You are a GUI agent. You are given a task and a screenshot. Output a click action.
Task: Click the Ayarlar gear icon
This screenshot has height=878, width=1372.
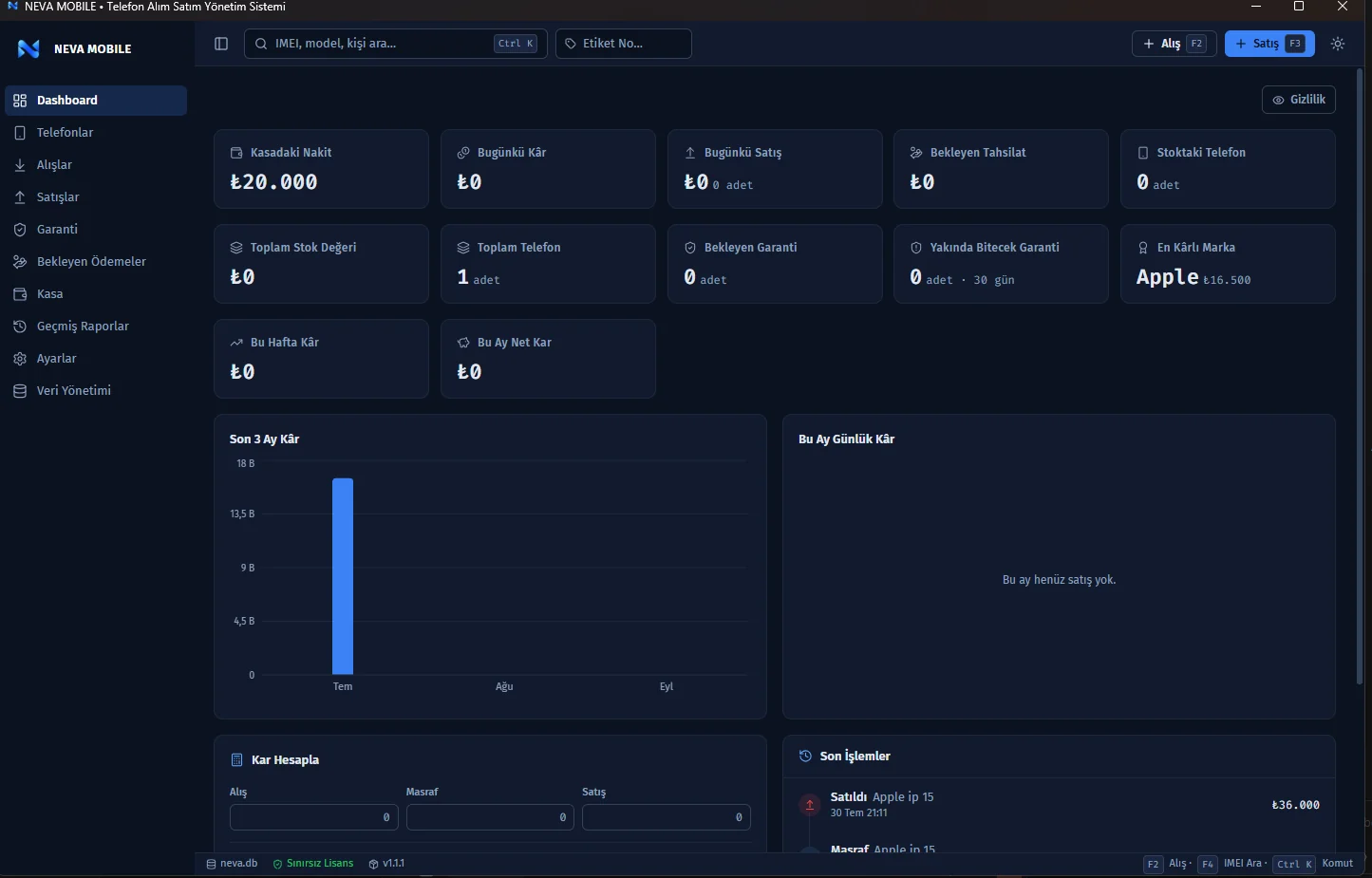point(20,359)
